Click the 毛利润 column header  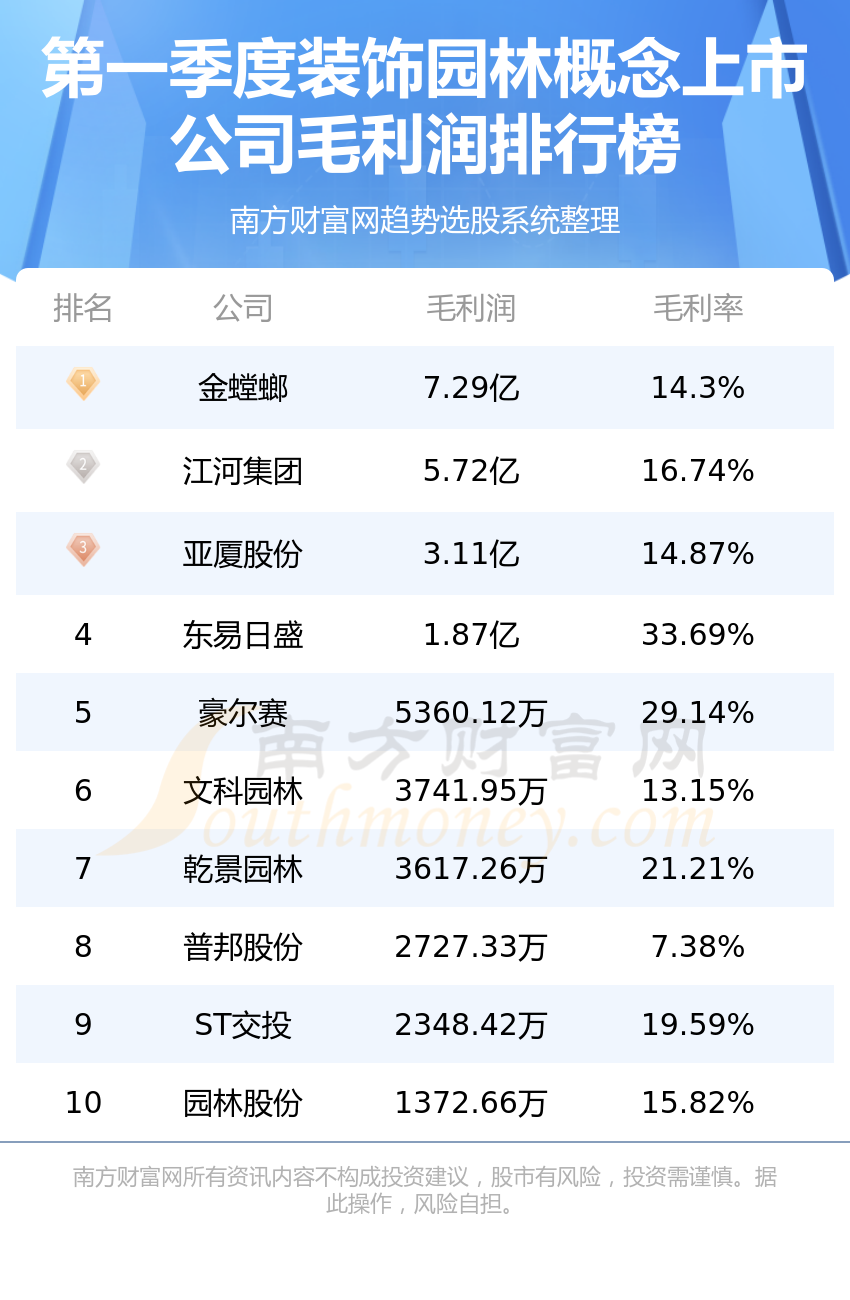pyautogui.click(x=471, y=308)
